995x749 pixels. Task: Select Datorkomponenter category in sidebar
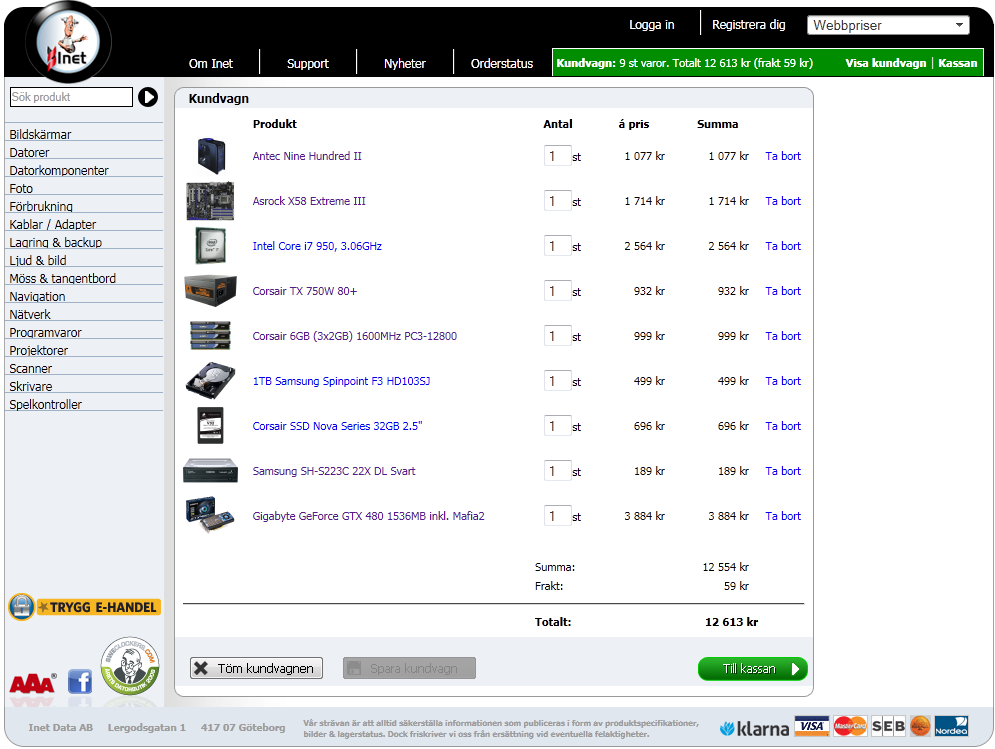59,171
